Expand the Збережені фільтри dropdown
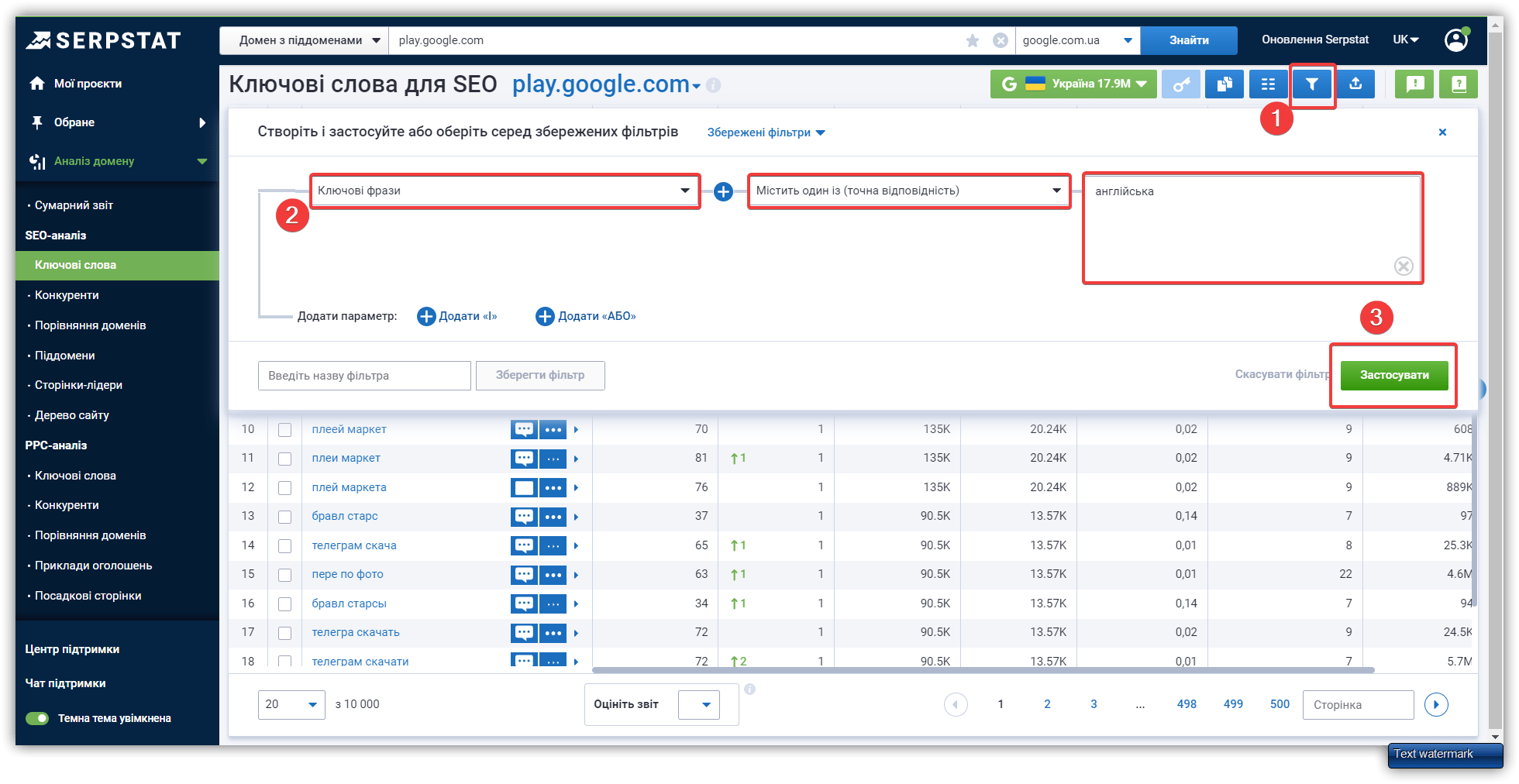 (766, 132)
